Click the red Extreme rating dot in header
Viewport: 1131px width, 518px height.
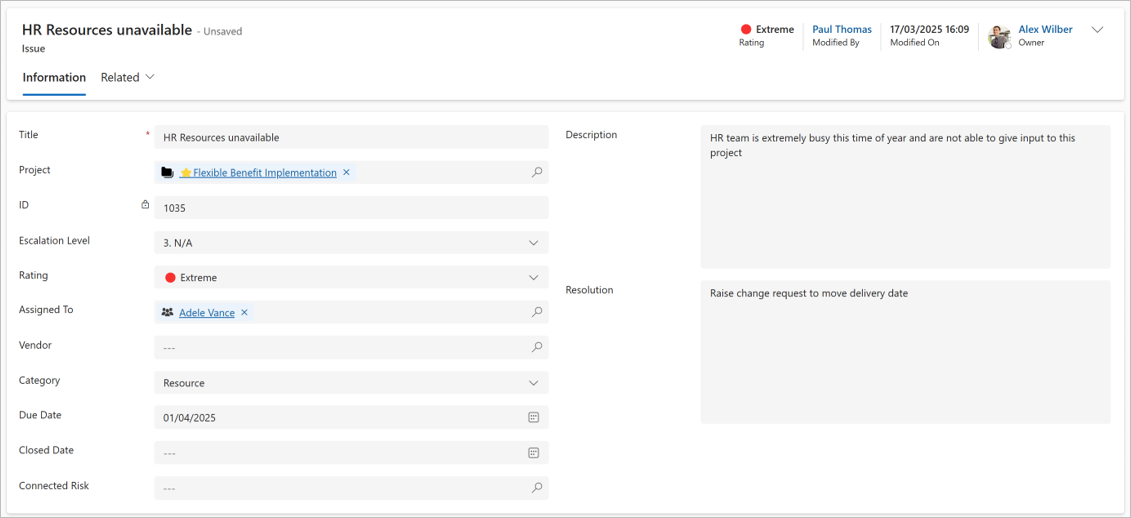pyautogui.click(x=746, y=30)
